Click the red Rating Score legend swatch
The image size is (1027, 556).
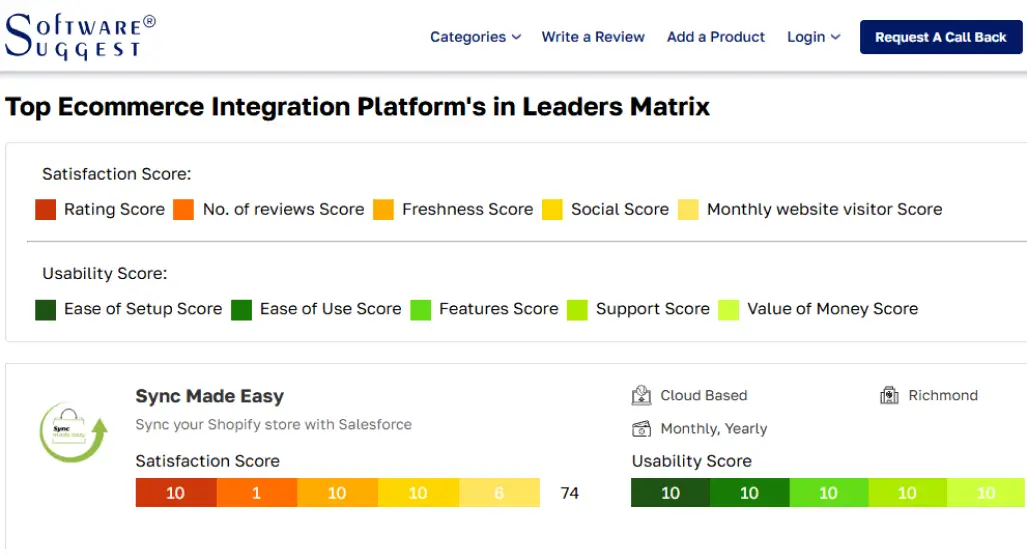45,210
